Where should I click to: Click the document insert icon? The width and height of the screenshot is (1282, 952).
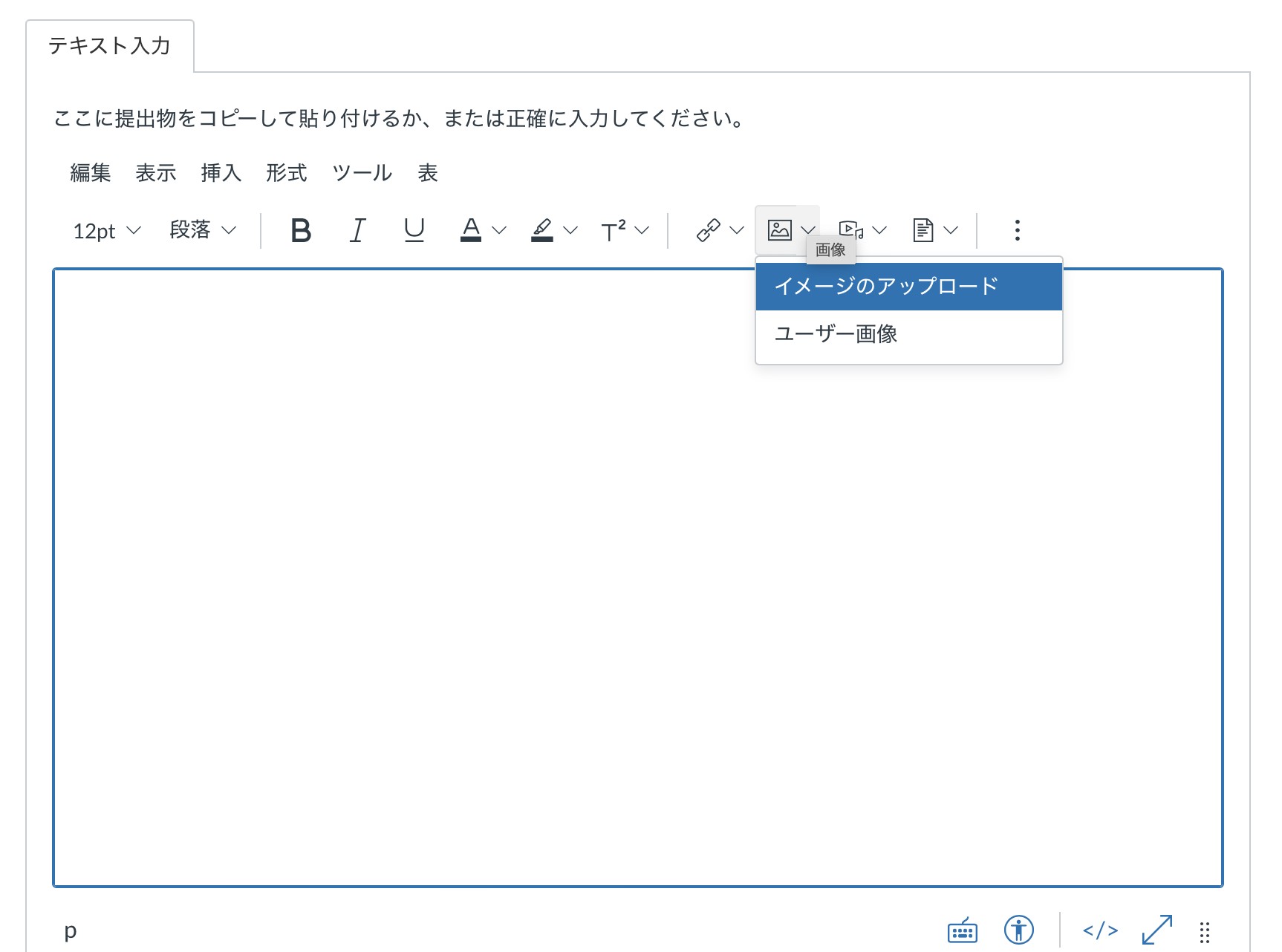(x=923, y=230)
